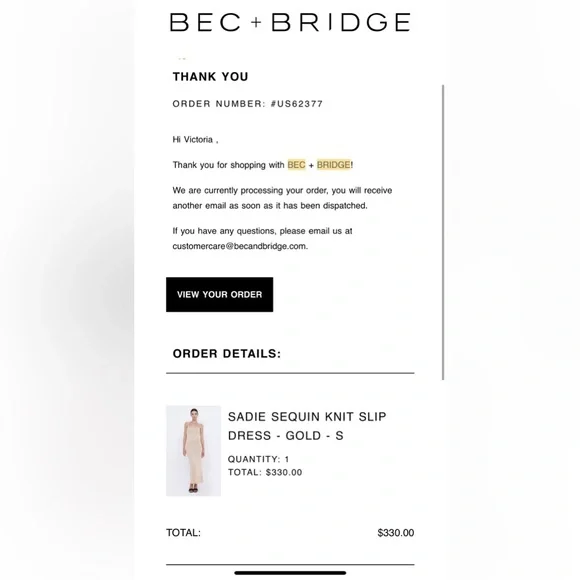580x580 pixels.
Task: Click the QUANTITY: 1 line
Action: pyautogui.click(x=259, y=459)
